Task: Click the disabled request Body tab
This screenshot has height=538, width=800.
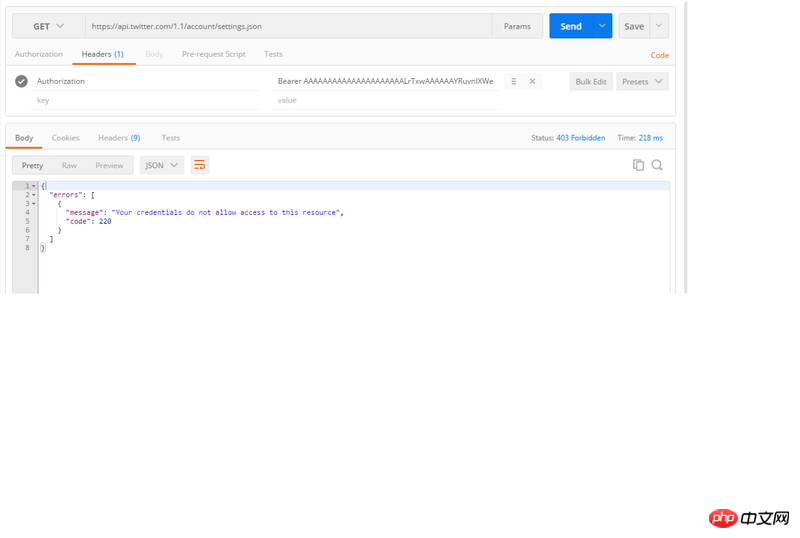Action: (154, 54)
